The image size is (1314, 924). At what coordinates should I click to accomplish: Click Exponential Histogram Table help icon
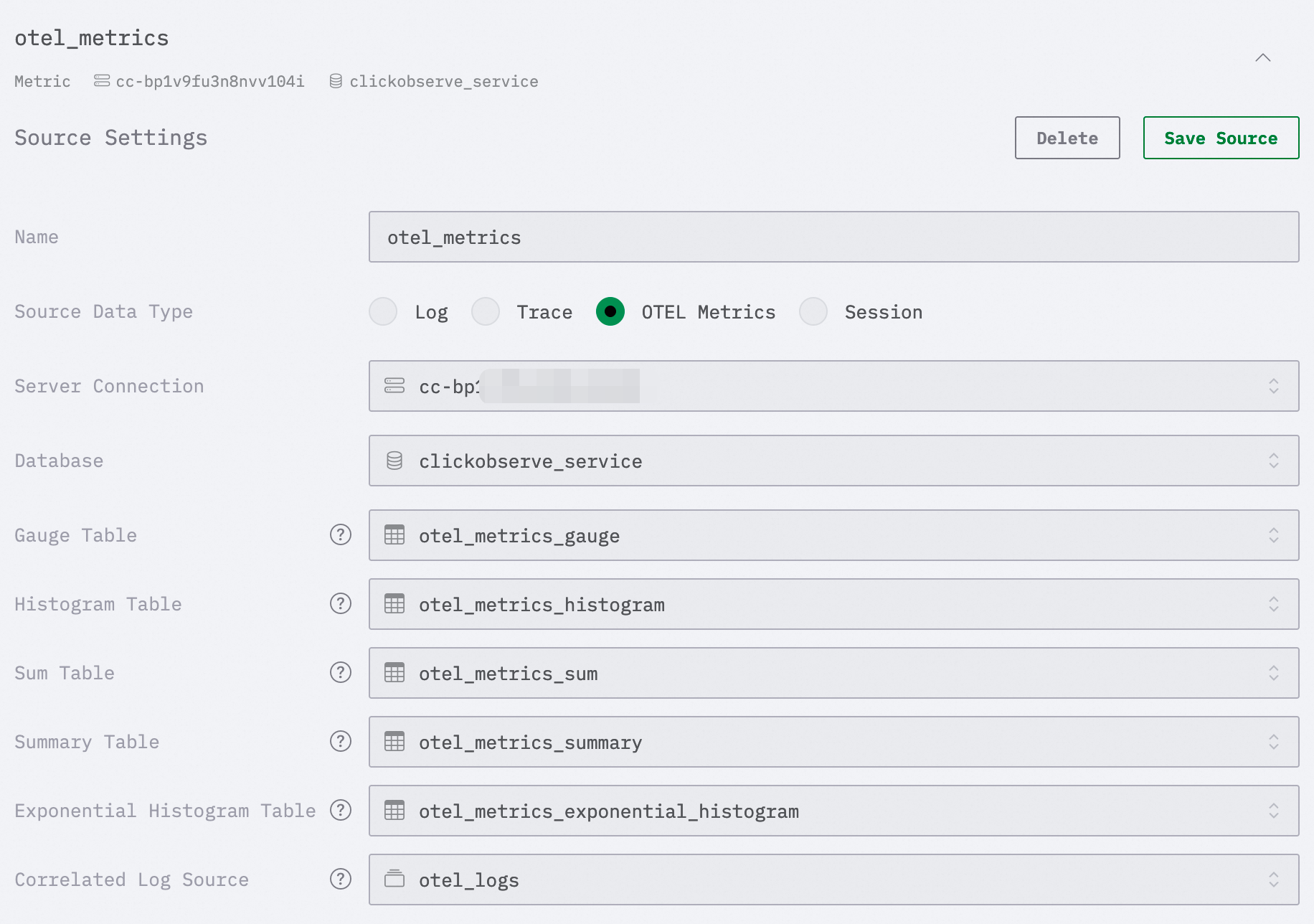[x=341, y=810]
